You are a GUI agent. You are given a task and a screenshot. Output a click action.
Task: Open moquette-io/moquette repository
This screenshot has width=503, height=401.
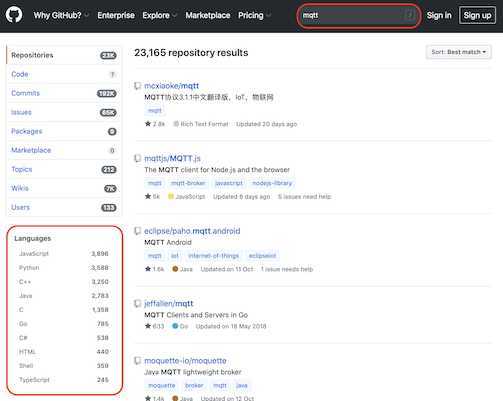pos(185,361)
